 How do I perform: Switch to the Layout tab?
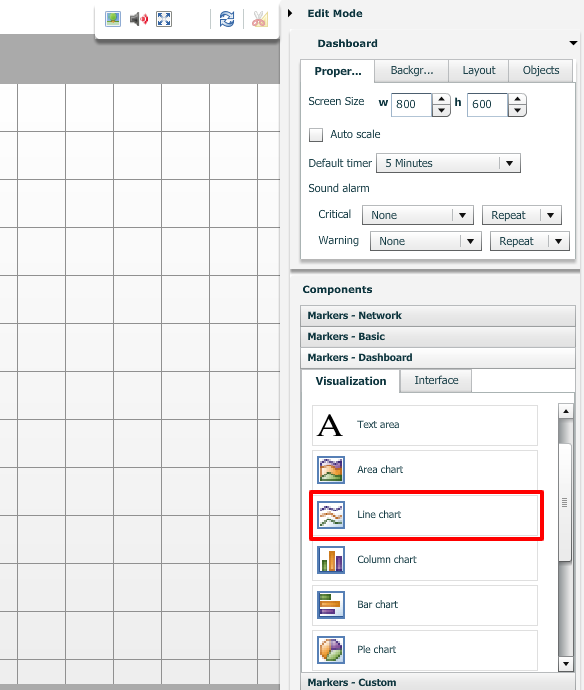click(x=478, y=70)
